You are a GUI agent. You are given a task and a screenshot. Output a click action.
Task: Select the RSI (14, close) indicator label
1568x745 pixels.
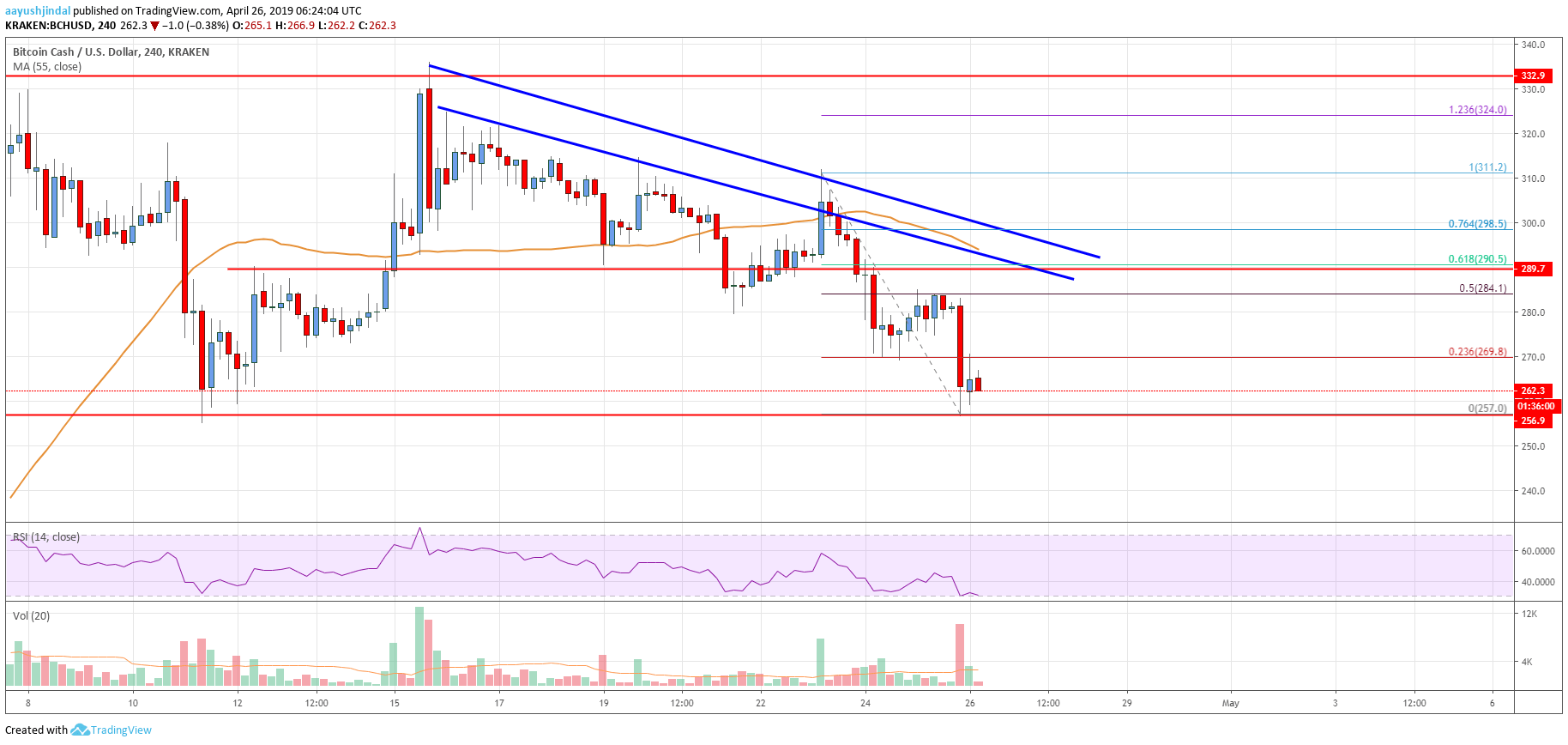coord(46,537)
